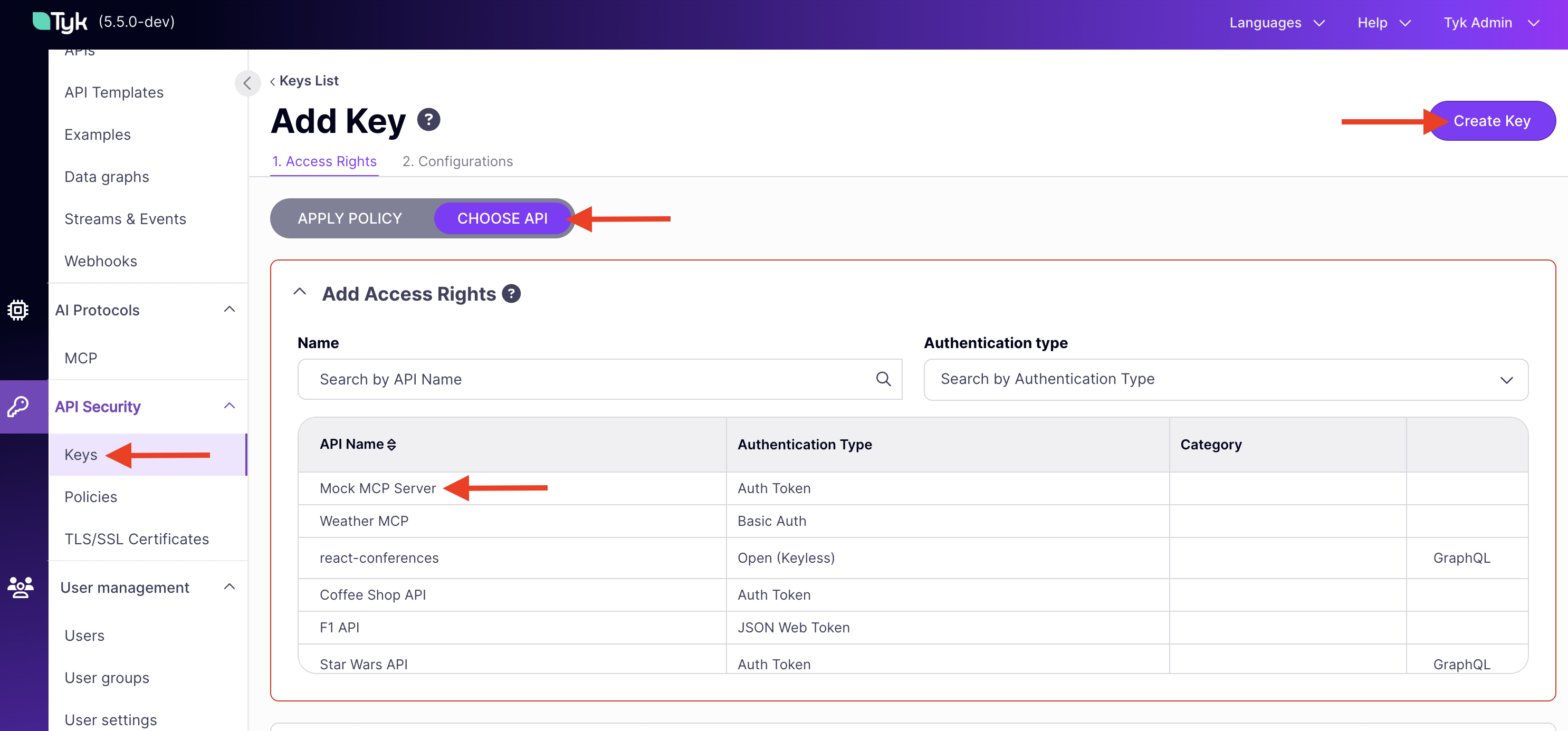Switch to APPLY POLICY mode

click(x=350, y=218)
